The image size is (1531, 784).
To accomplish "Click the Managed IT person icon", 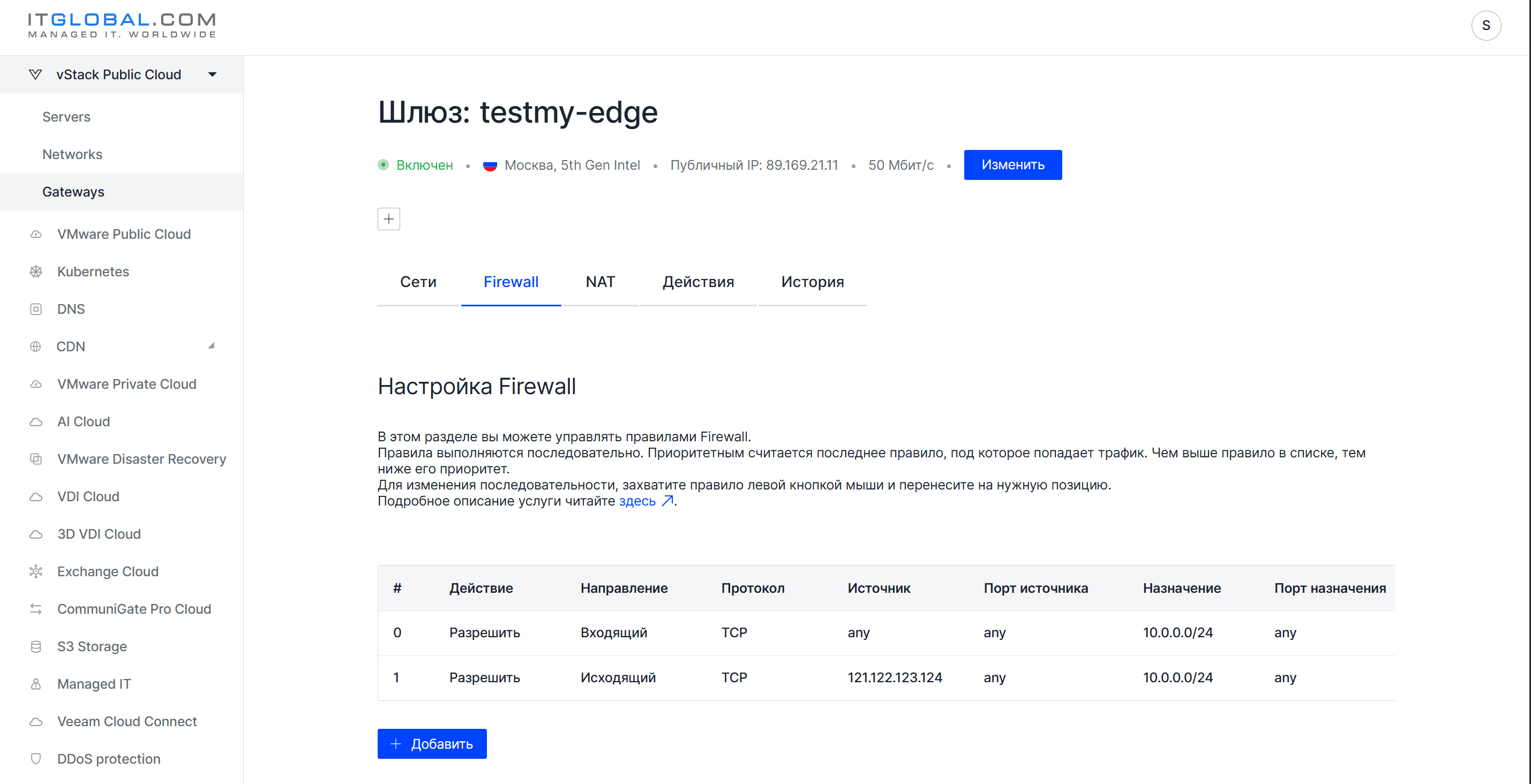I will point(36,684).
